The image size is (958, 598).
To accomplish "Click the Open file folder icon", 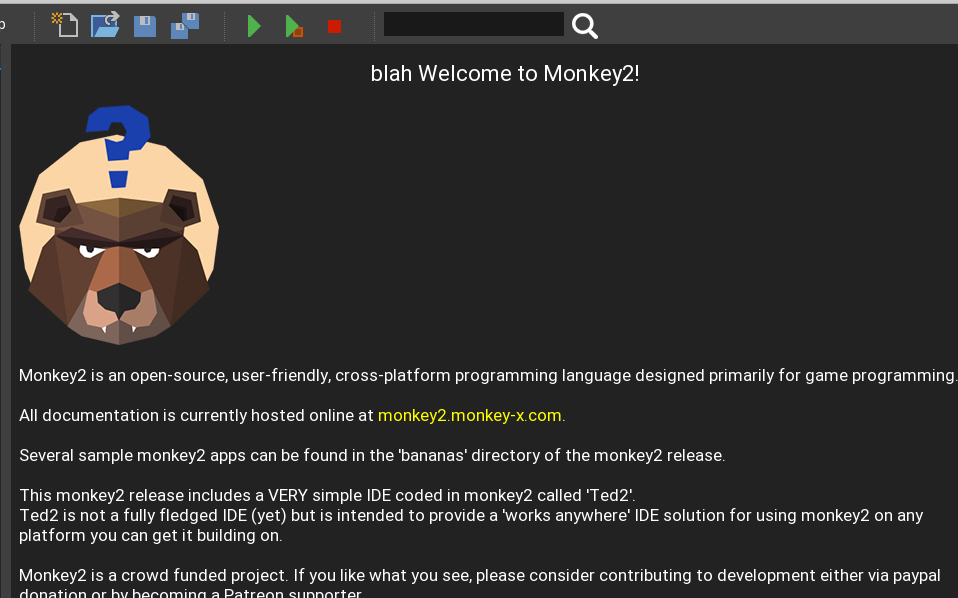I will [105, 25].
